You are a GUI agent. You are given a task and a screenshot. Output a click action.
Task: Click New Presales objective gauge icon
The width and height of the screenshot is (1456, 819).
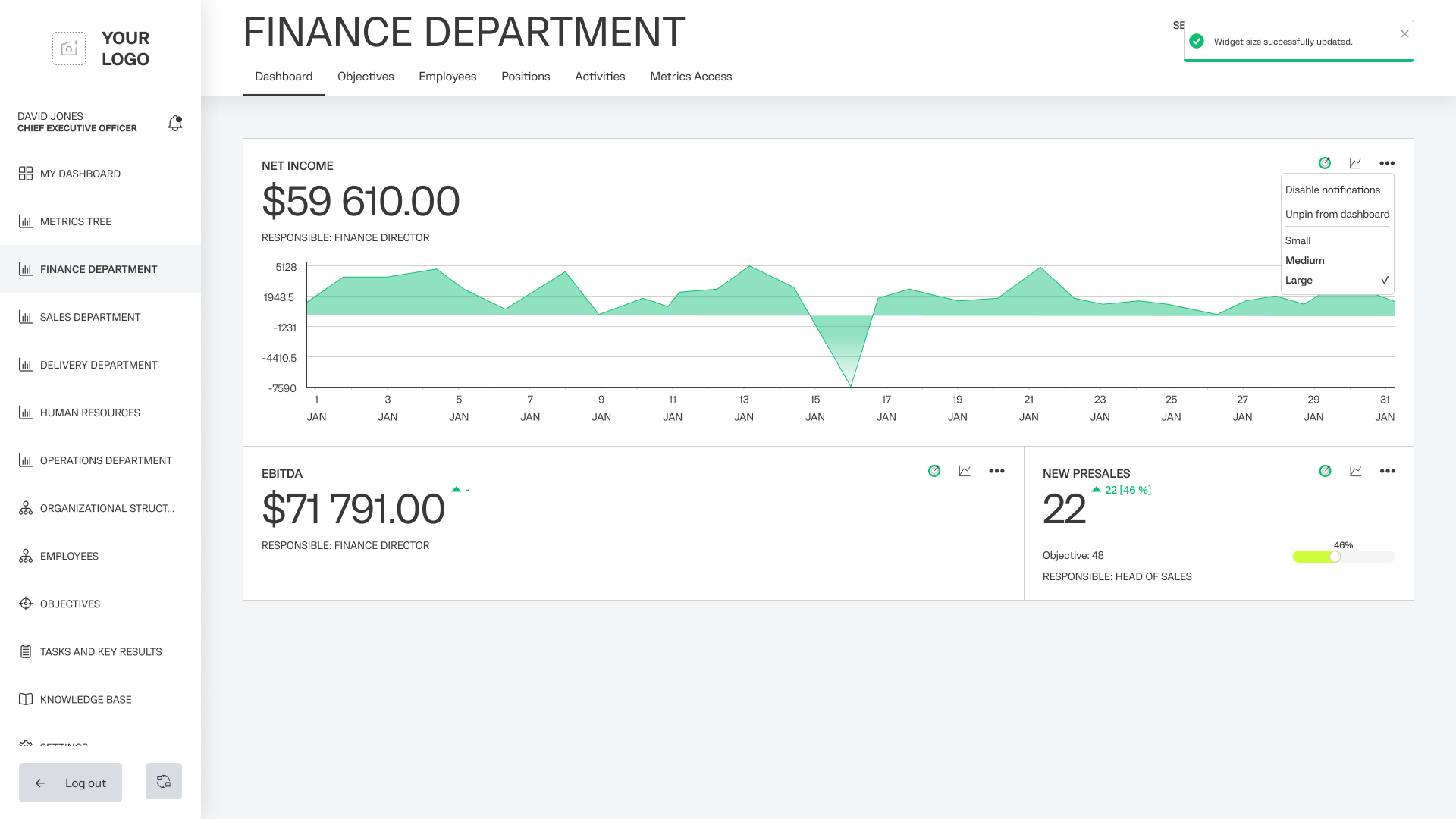coord(1325,471)
